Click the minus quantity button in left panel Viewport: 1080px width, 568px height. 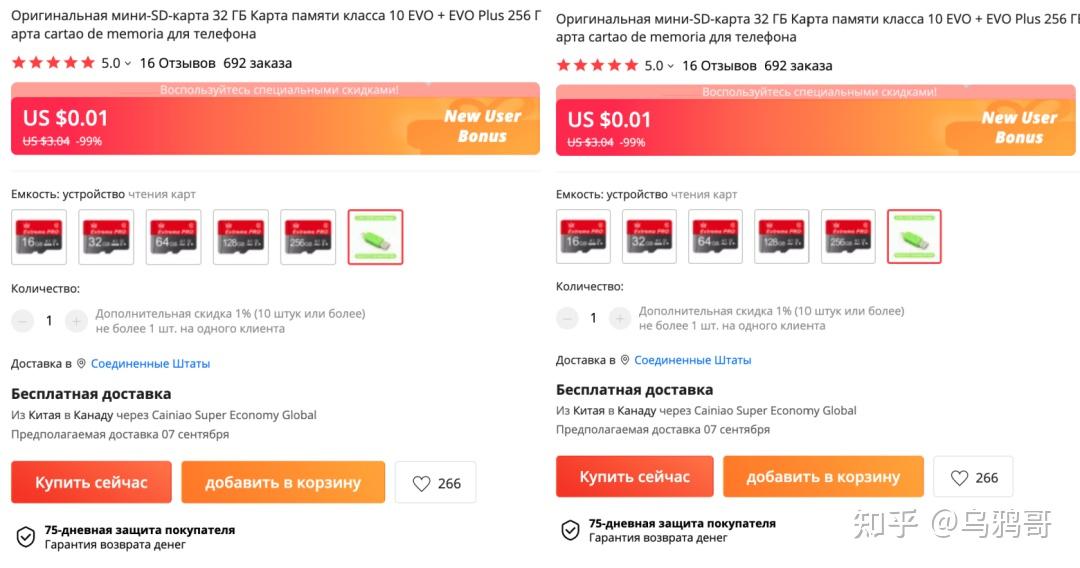23,321
